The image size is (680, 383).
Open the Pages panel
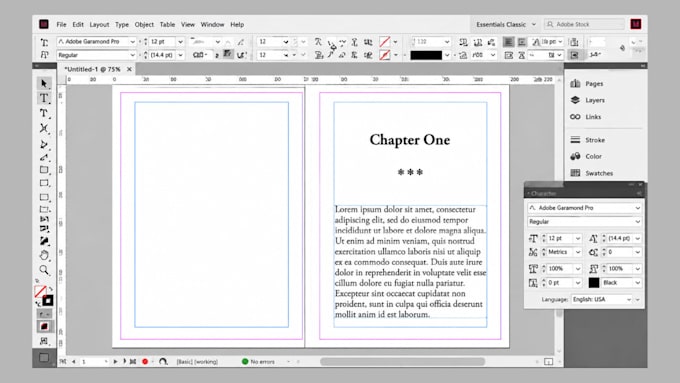pyautogui.click(x=587, y=84)
